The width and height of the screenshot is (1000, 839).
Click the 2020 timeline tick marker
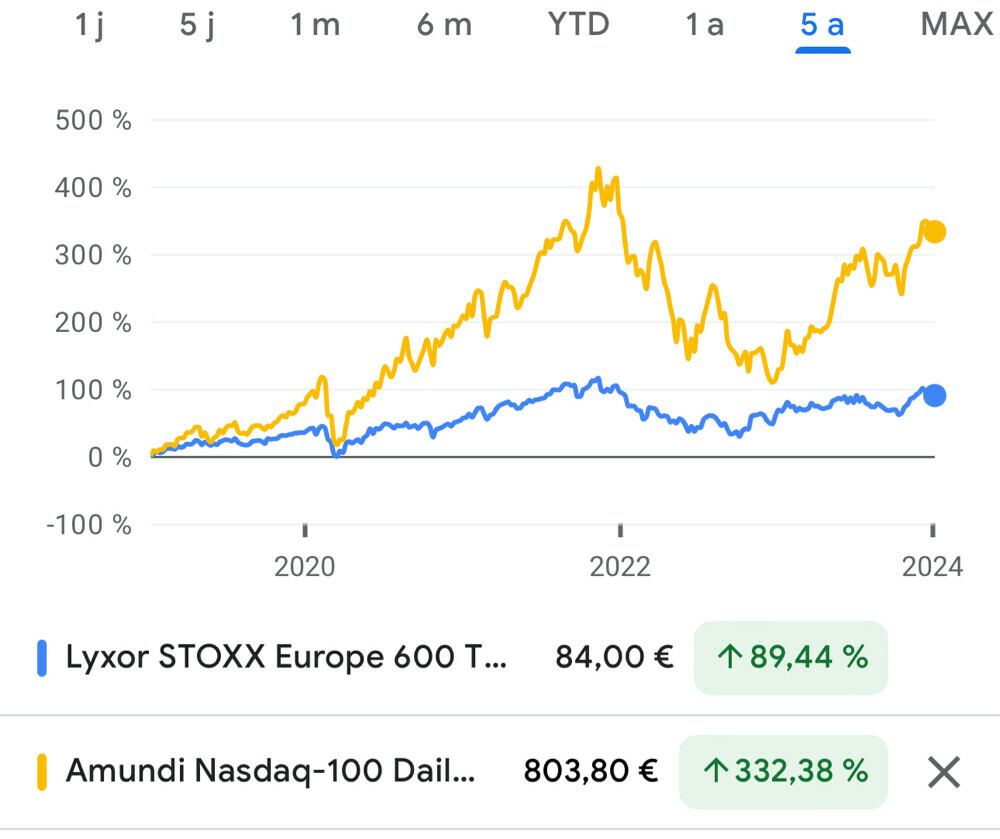(304, 530)
